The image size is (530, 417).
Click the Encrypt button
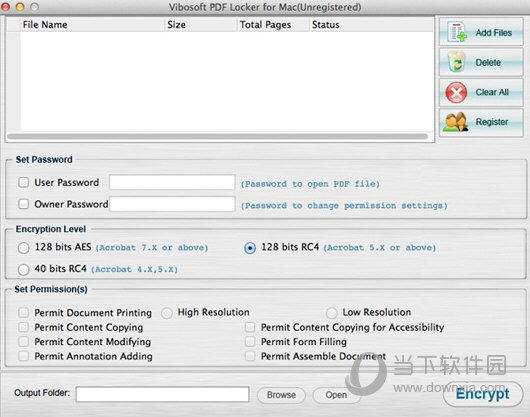[x=483, y=394]
